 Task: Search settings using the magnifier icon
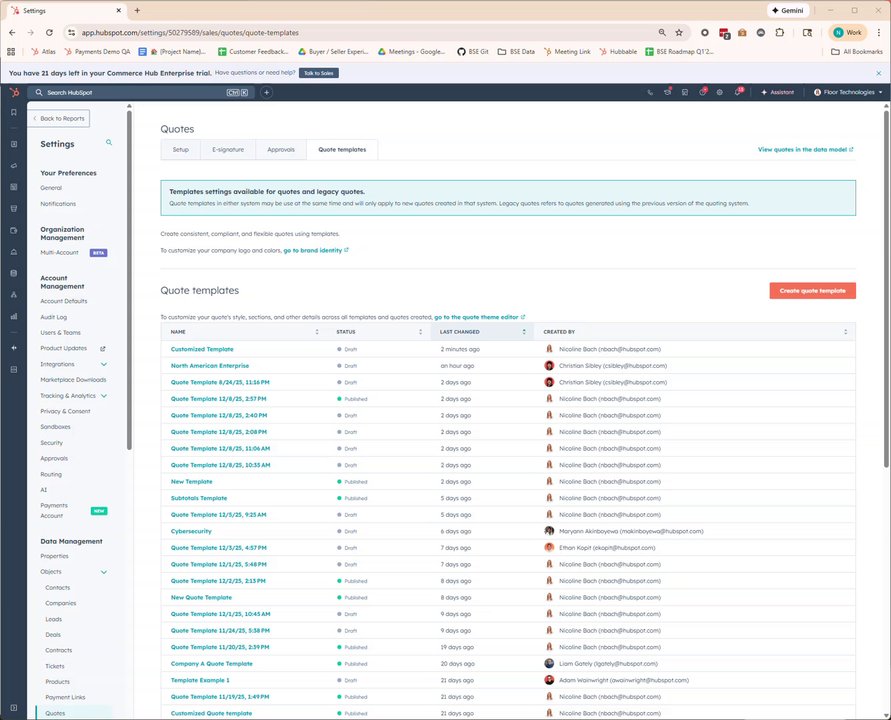point(109,143)
